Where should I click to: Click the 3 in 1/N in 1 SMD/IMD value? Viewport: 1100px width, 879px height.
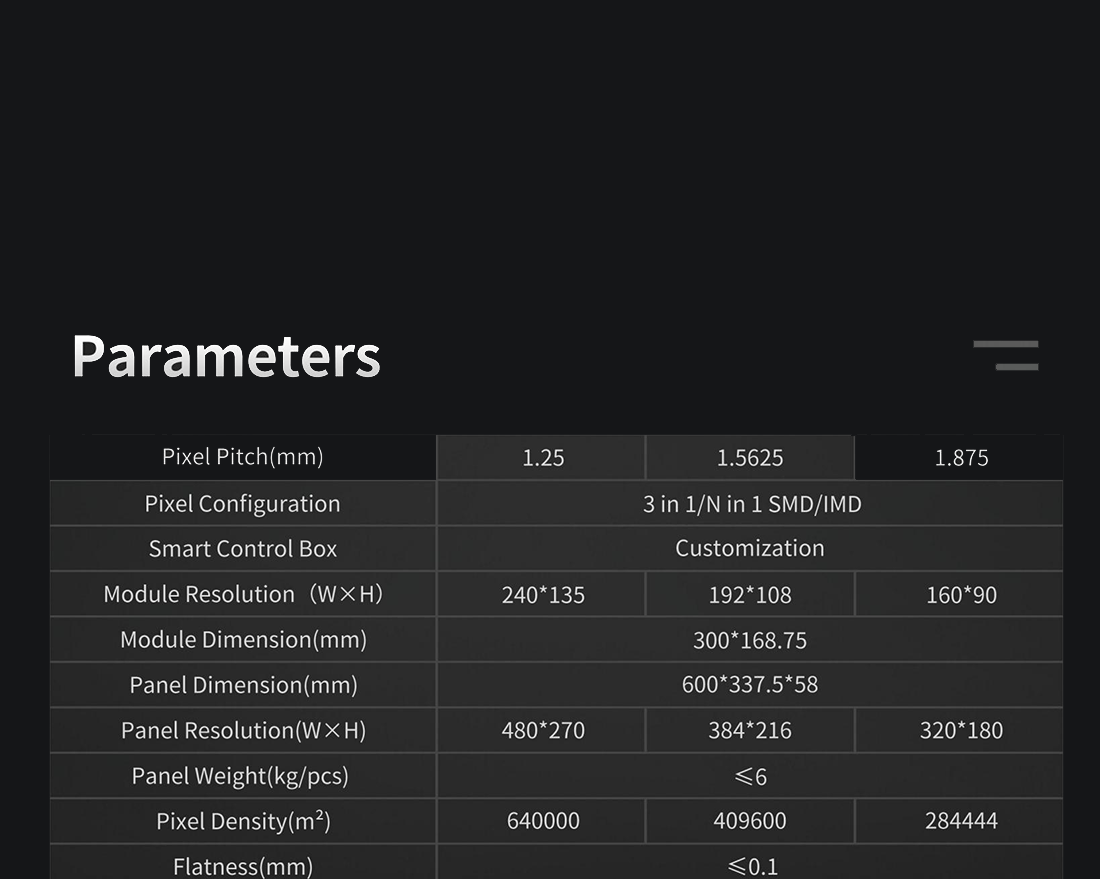752,504
